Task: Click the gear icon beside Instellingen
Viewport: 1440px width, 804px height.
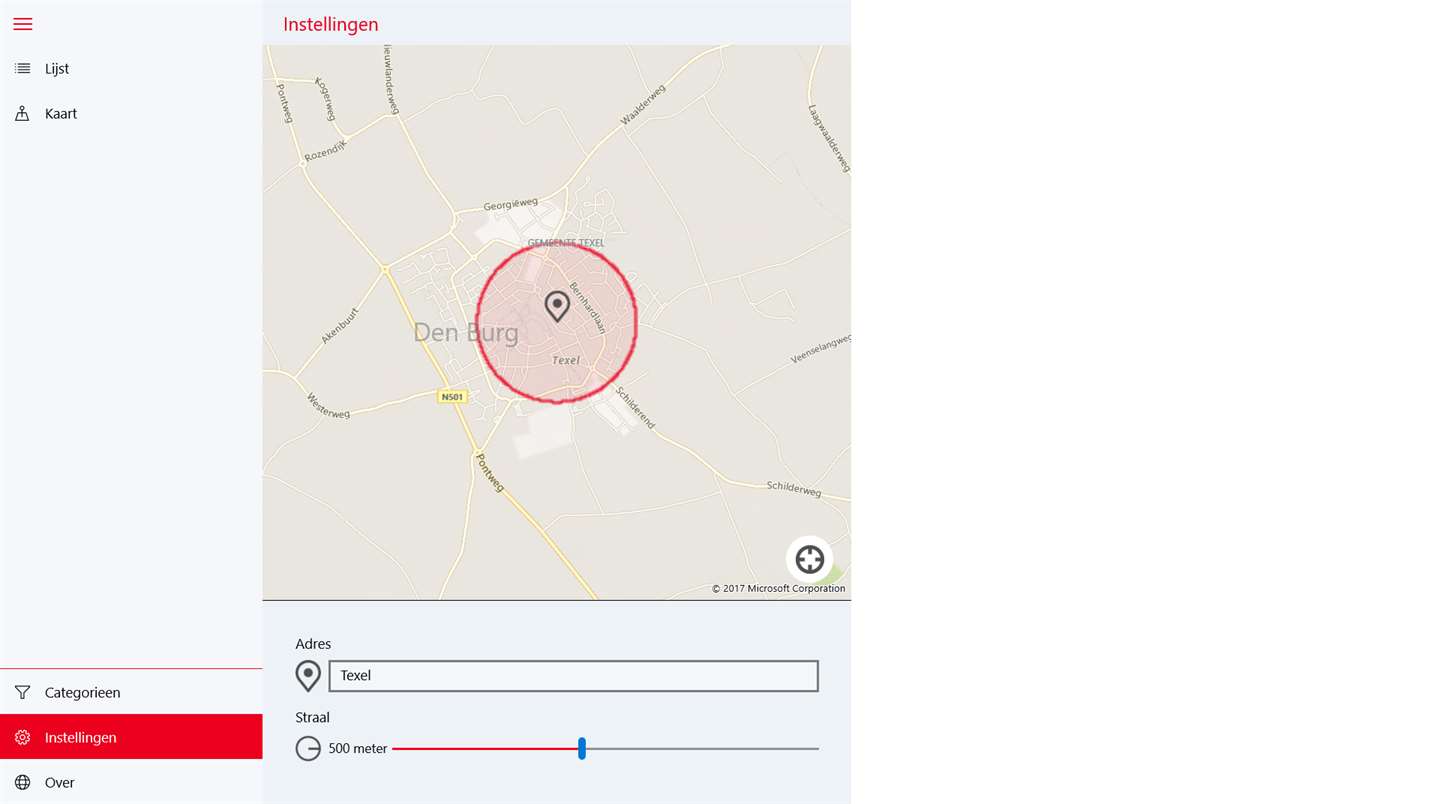Action: [22, 737]
